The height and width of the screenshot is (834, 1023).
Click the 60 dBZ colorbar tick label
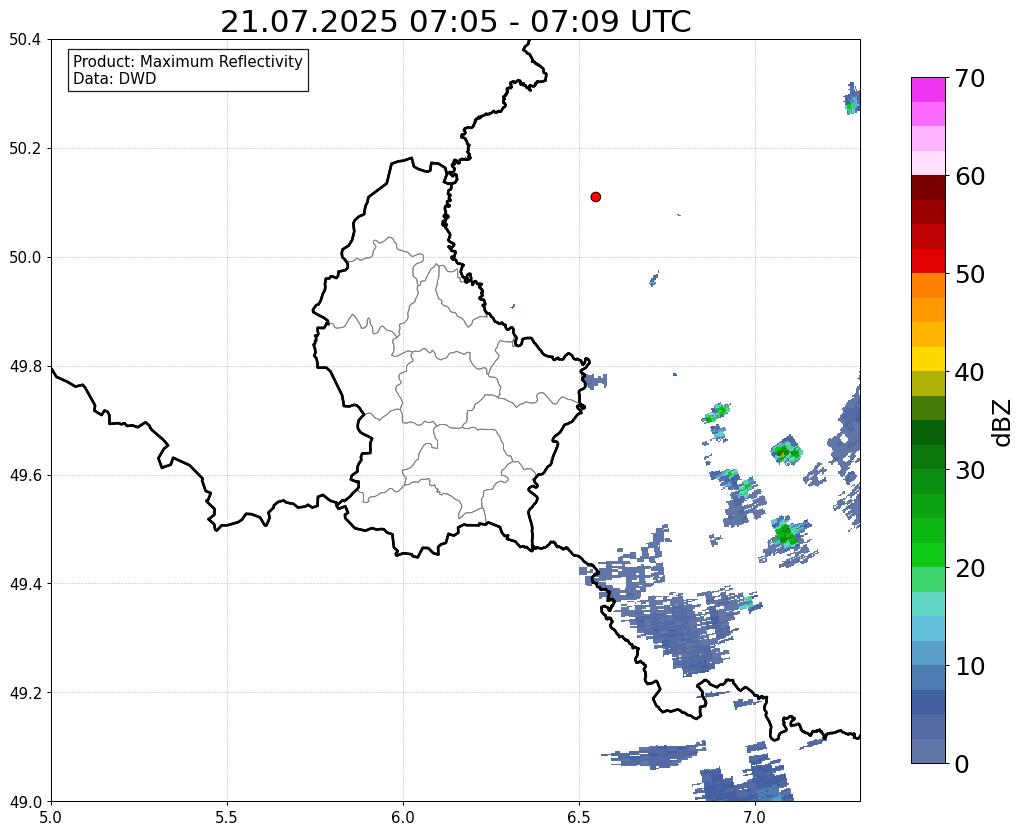tap(969, 176)
